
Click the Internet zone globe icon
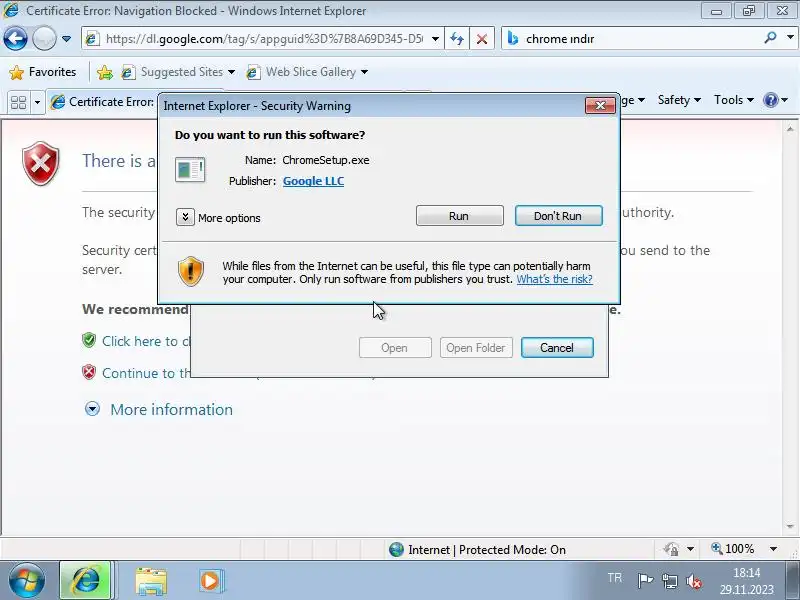tap(396, 549)
